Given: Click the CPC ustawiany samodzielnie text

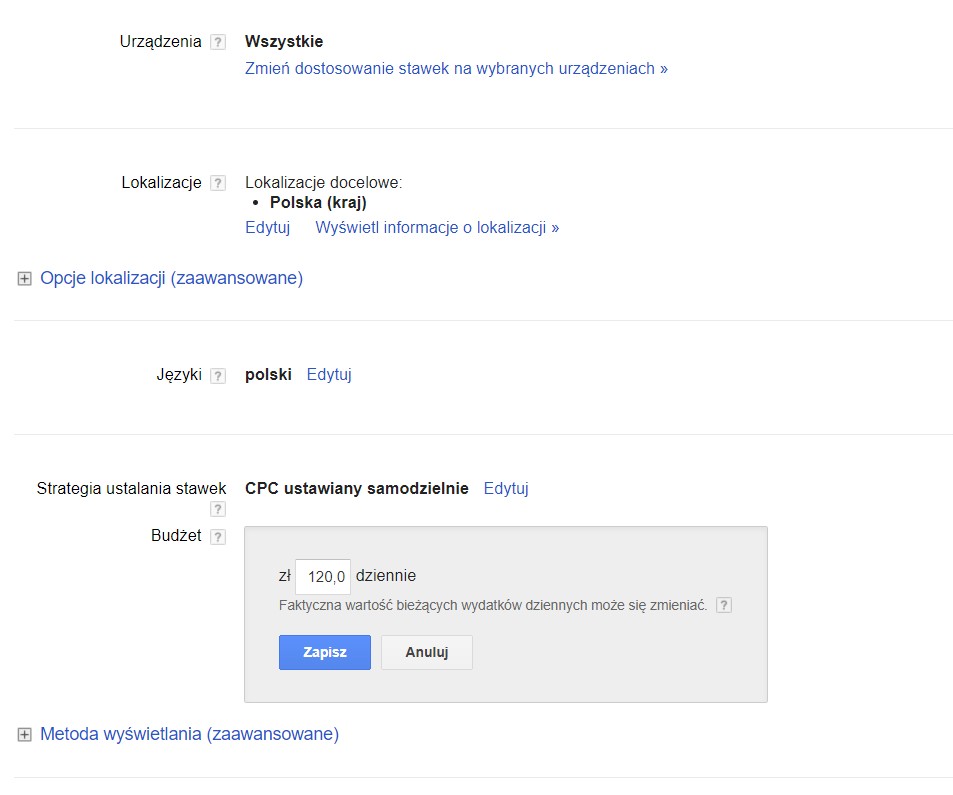Looking at the screenshot, I should [357, 489].
